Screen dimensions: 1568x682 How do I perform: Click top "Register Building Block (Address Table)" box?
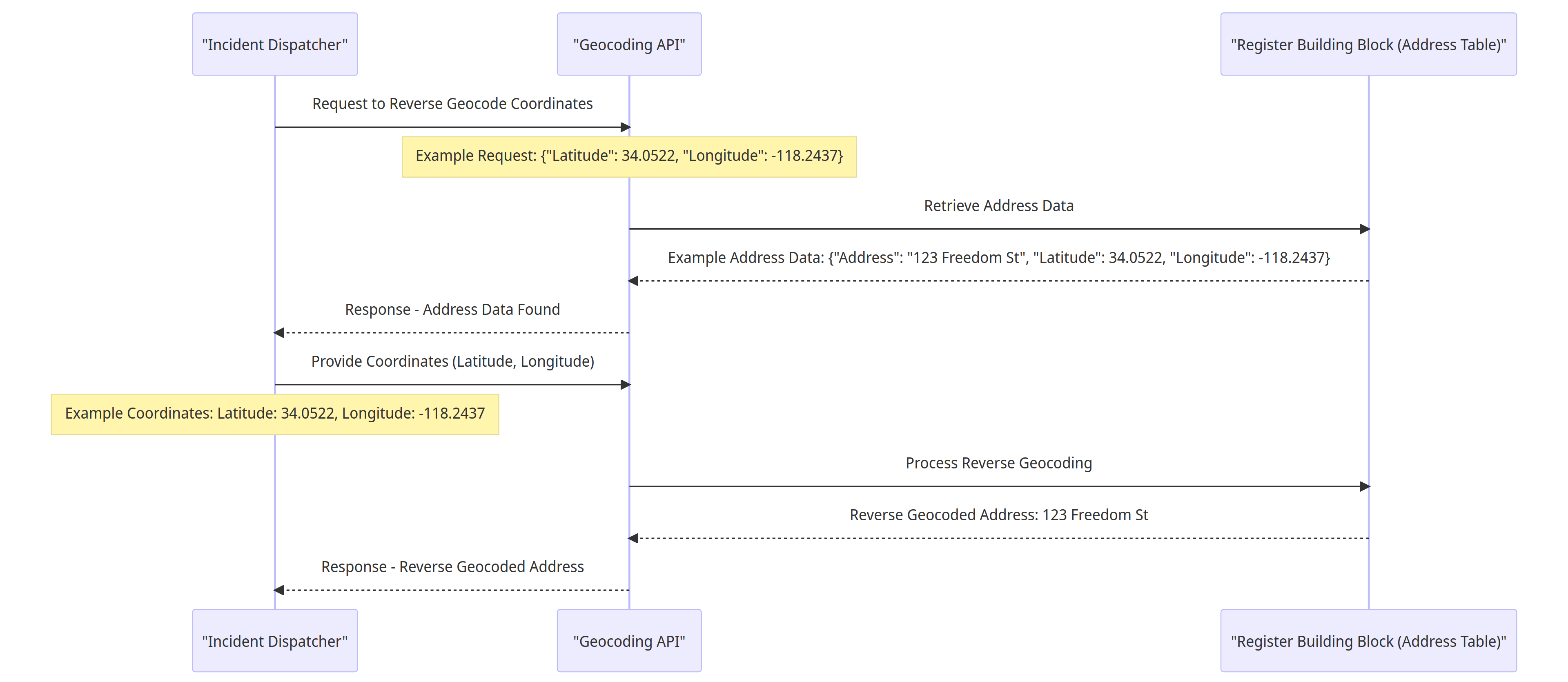pyautogui.click(x=1368, y=45)
